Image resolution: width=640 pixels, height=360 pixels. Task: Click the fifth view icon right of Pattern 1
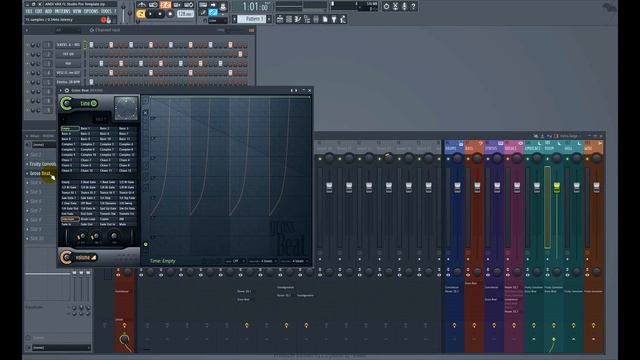coord(316,19)
